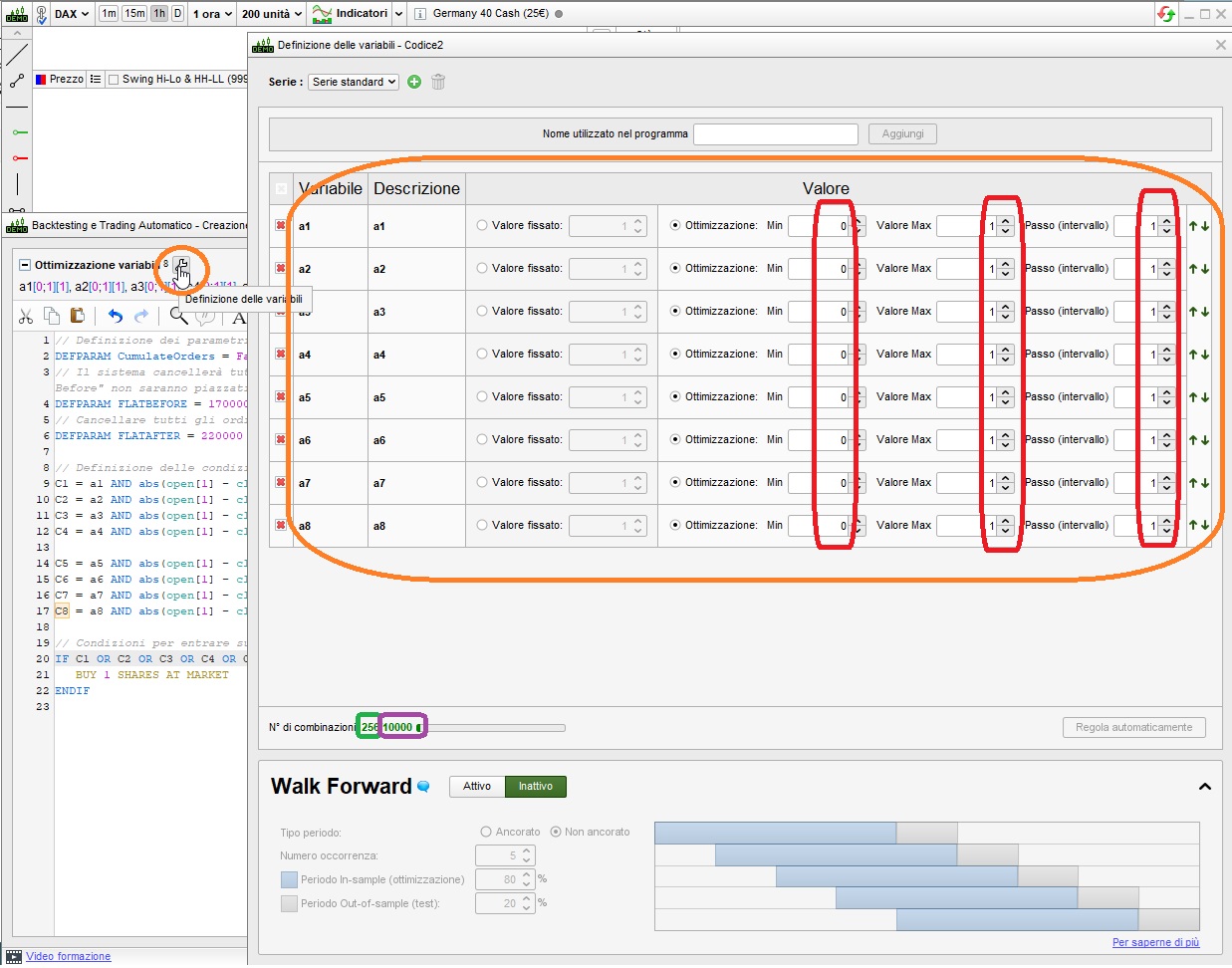Toggle Swing Hi-Lo & HH-LL checkbox
1232x968 pixels.
coord(114,80)
